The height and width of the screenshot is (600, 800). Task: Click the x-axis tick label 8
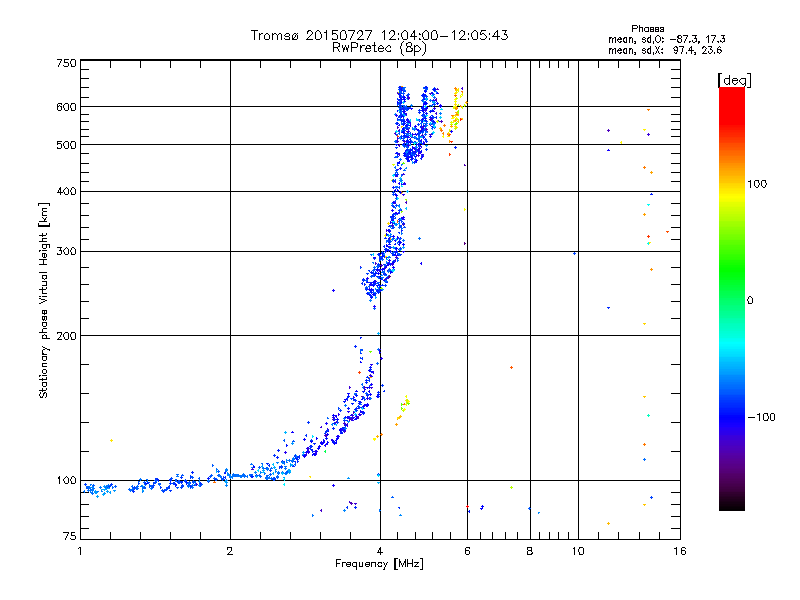530,551
